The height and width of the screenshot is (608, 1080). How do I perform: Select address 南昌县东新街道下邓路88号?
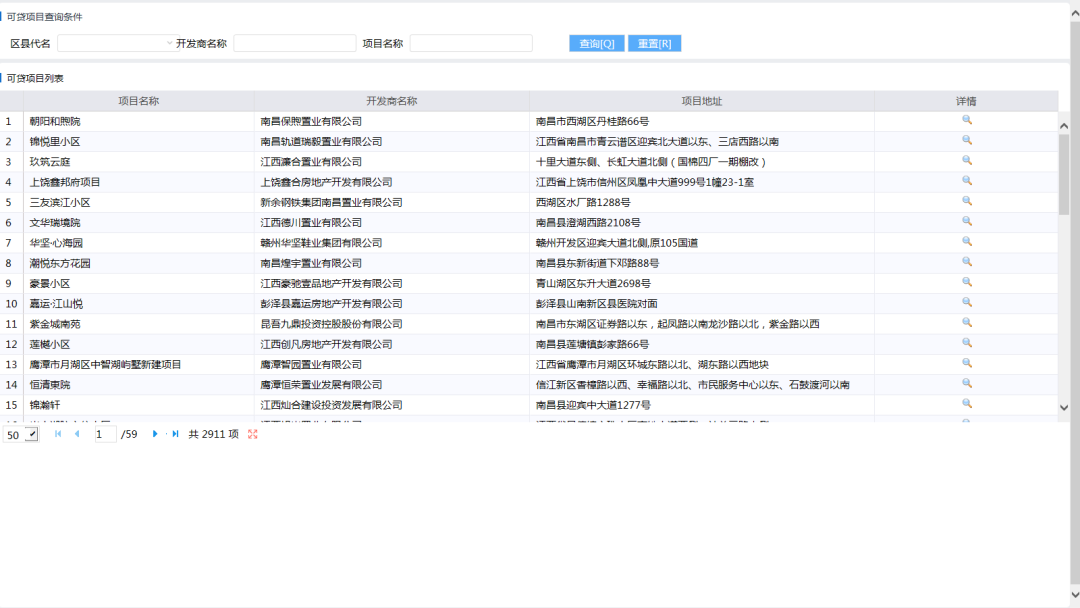pyautogui.click(x=597, y=263)
